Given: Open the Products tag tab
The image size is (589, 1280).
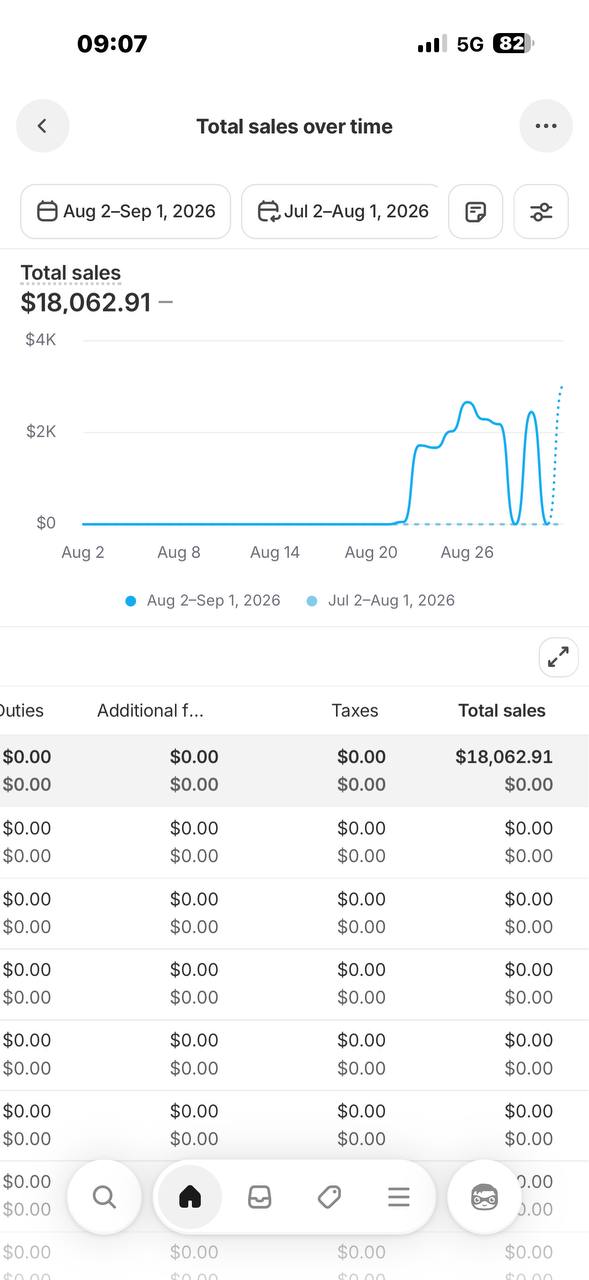Looking at the screenshot, I should (329, 1197).
